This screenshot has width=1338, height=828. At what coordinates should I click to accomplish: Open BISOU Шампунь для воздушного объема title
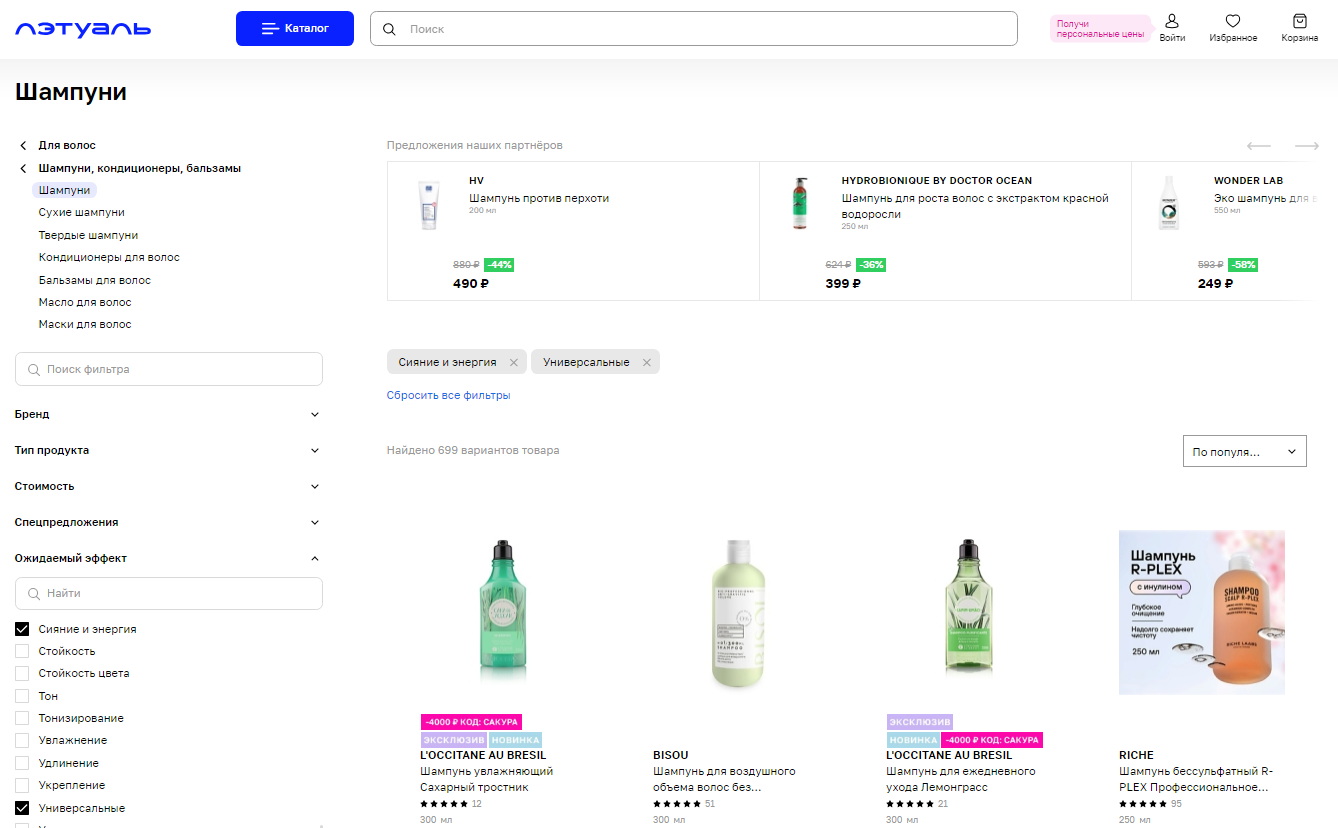pyautogui.click(x=724, y=779)
